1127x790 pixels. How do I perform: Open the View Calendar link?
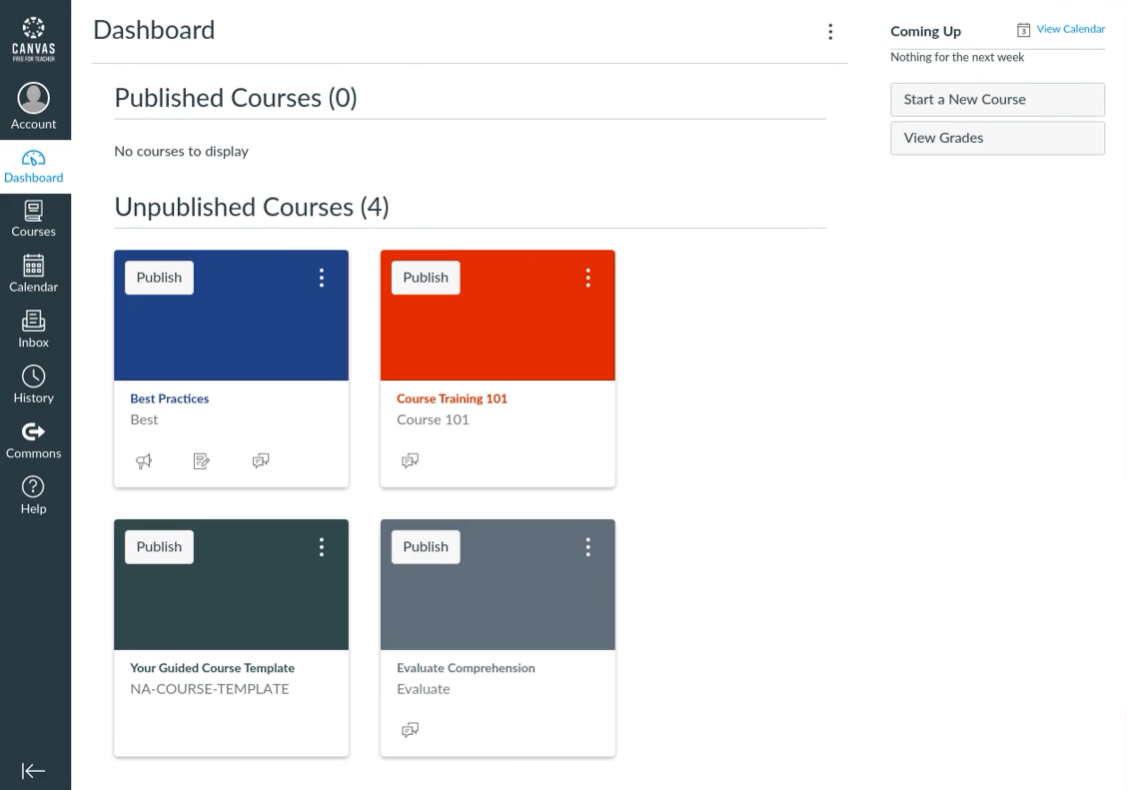[1070, 29]
